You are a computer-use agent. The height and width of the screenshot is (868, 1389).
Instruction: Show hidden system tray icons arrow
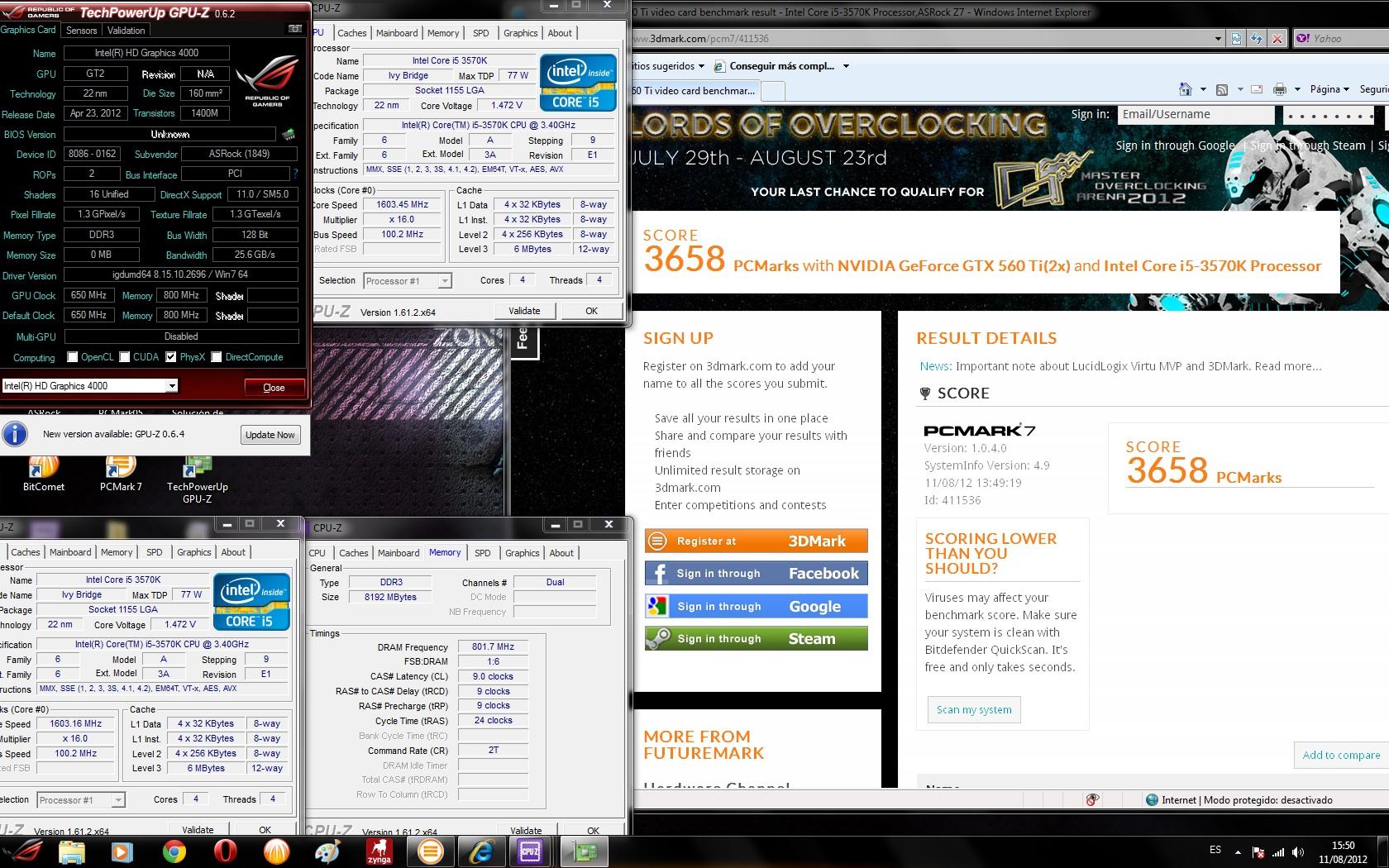point(1238,852)
